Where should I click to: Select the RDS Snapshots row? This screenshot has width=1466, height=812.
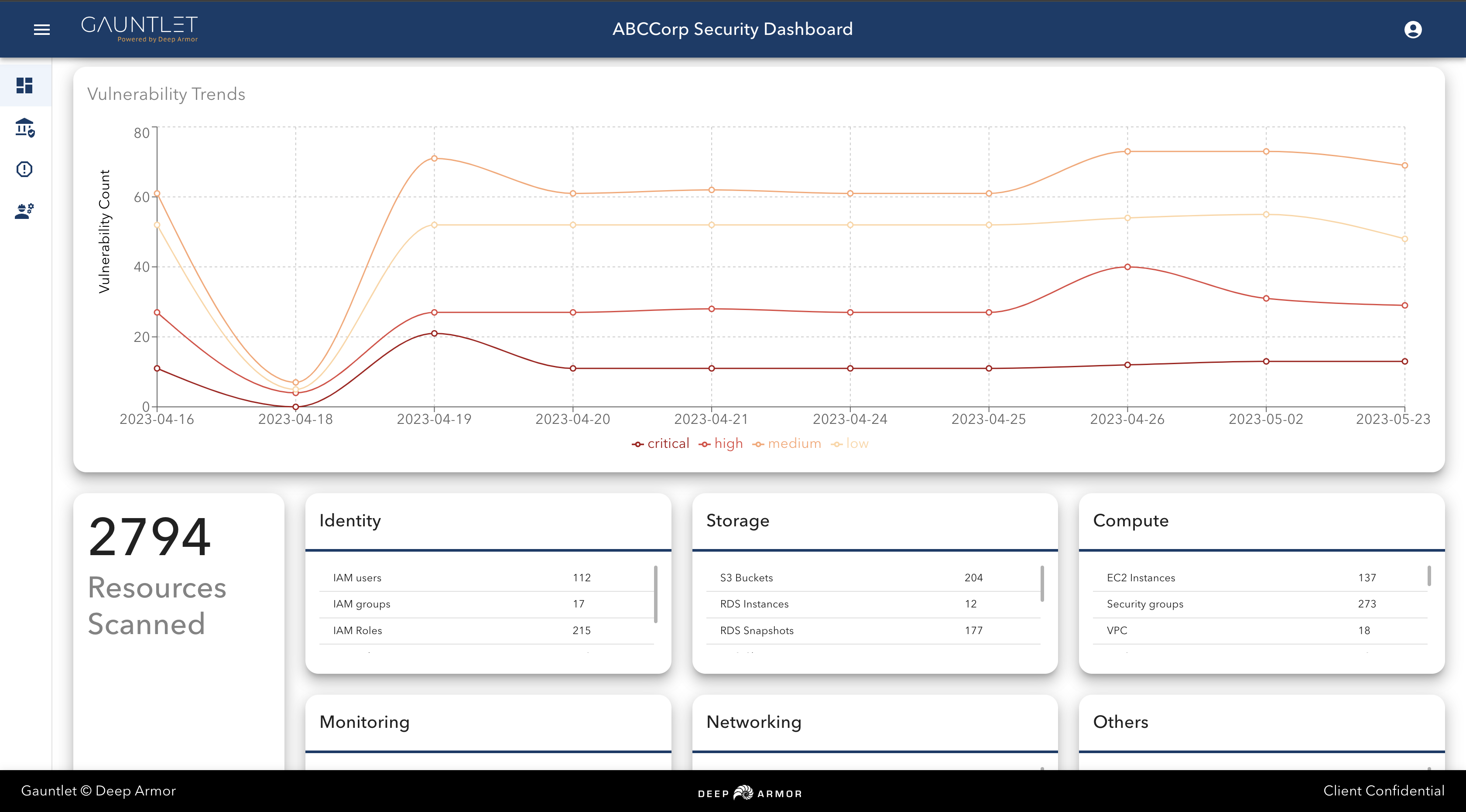pyautogui.click(x=873, y=631)
